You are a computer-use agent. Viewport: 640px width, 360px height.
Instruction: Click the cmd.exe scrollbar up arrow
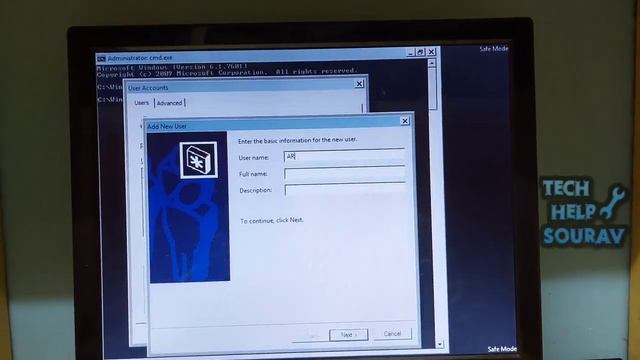432,63
